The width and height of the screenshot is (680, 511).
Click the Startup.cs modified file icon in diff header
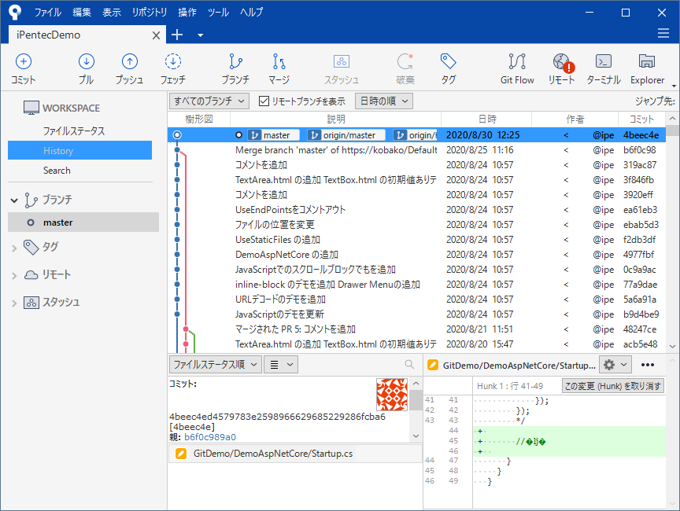click(x=432, y=365)
